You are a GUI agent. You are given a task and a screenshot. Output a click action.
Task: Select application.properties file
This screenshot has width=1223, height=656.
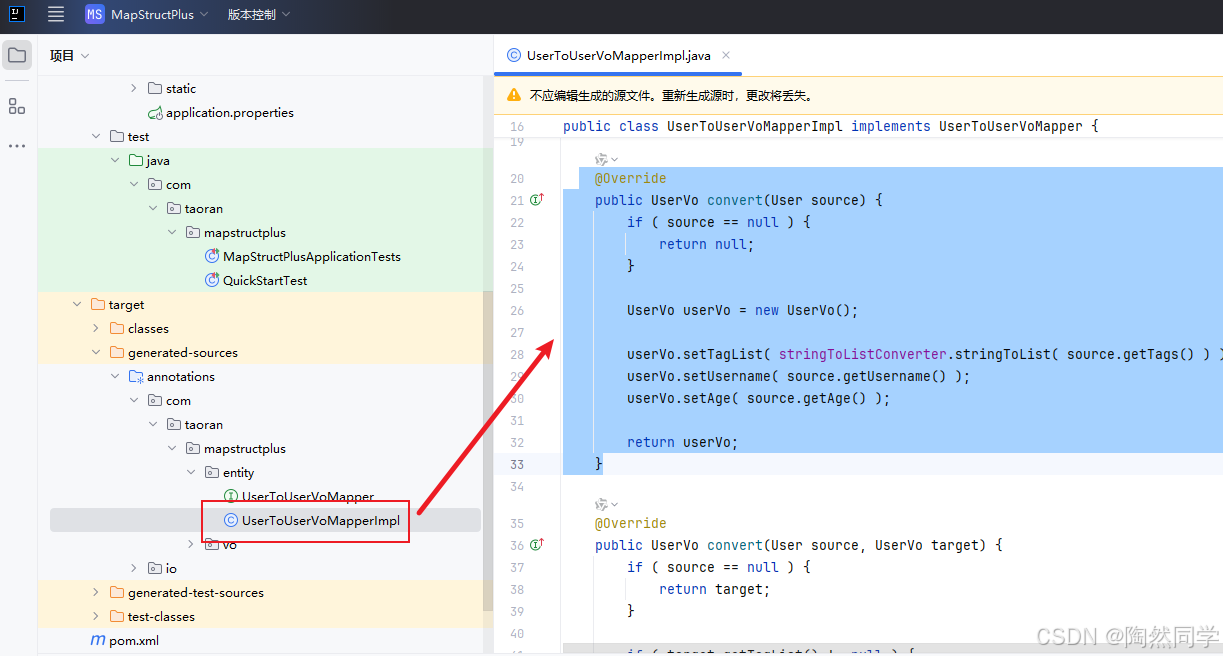click(230, 113)
